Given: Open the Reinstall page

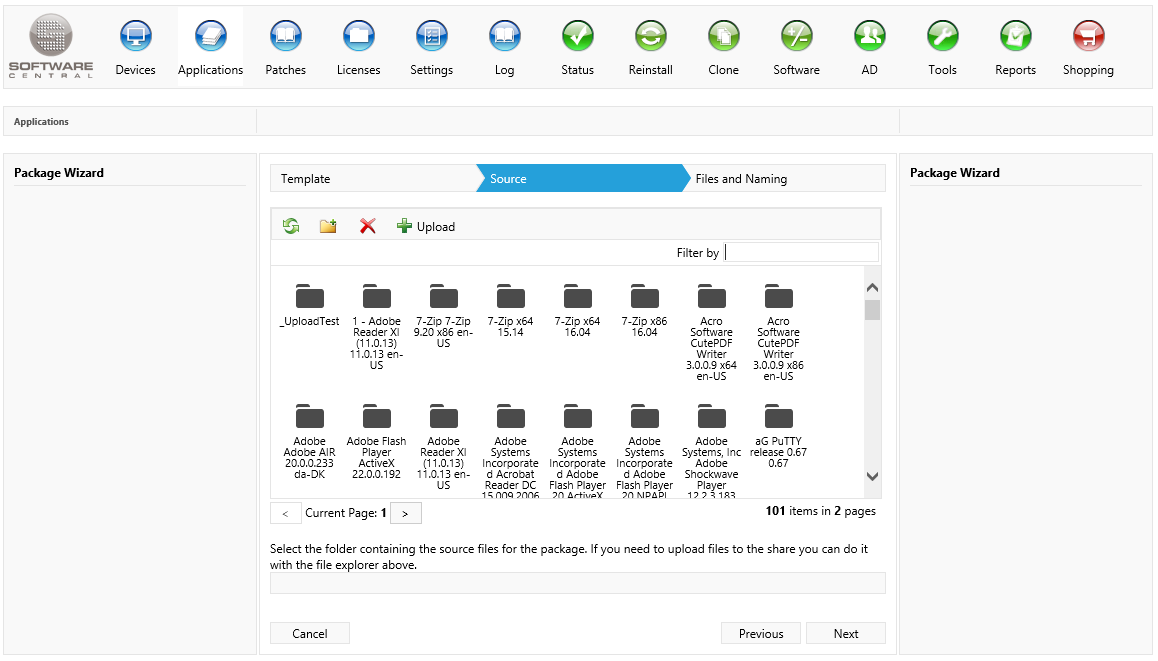Looking at the screenshot, I should [650, 48].
